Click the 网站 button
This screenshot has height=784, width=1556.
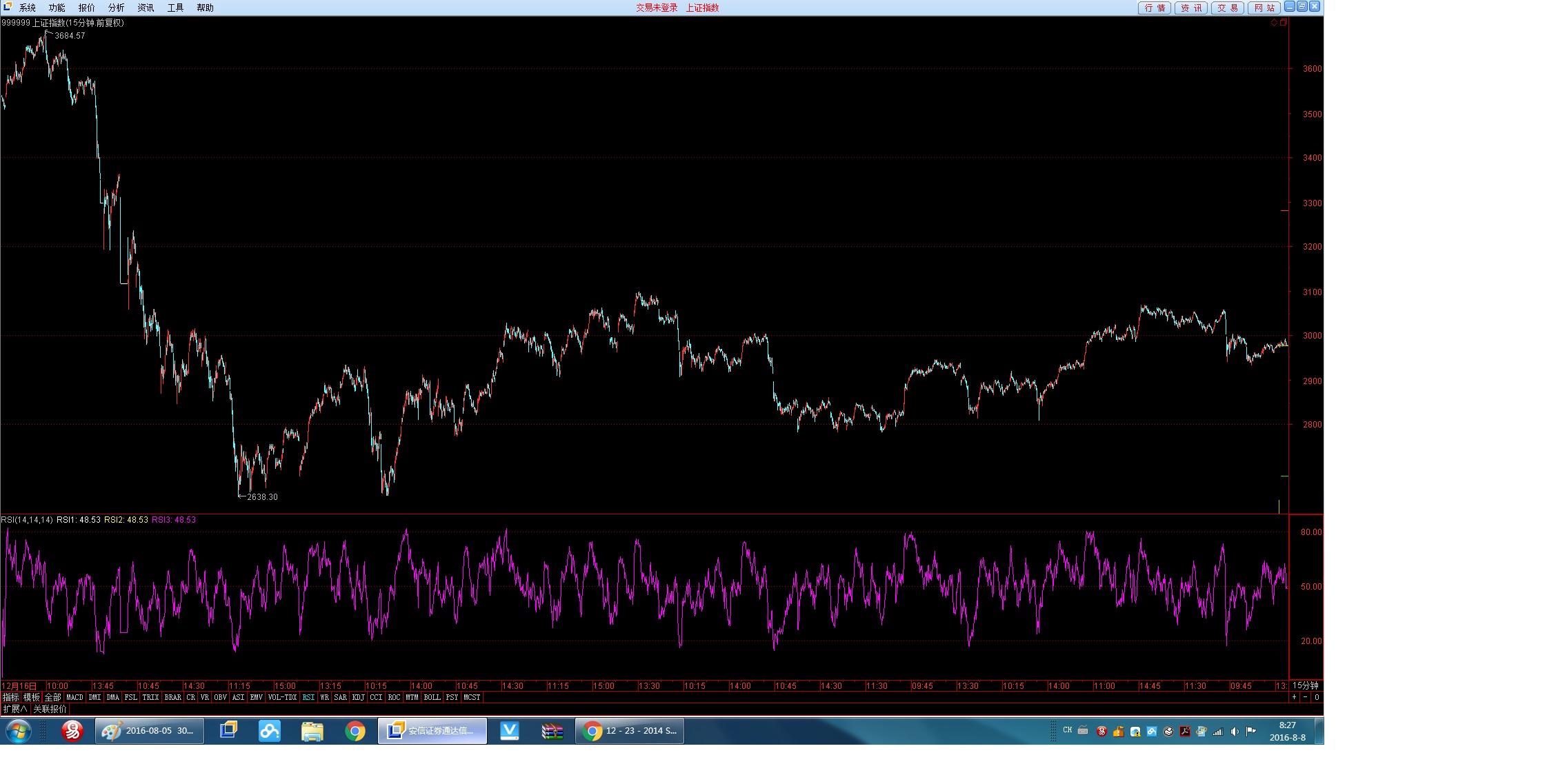(x=1264, y=8)
